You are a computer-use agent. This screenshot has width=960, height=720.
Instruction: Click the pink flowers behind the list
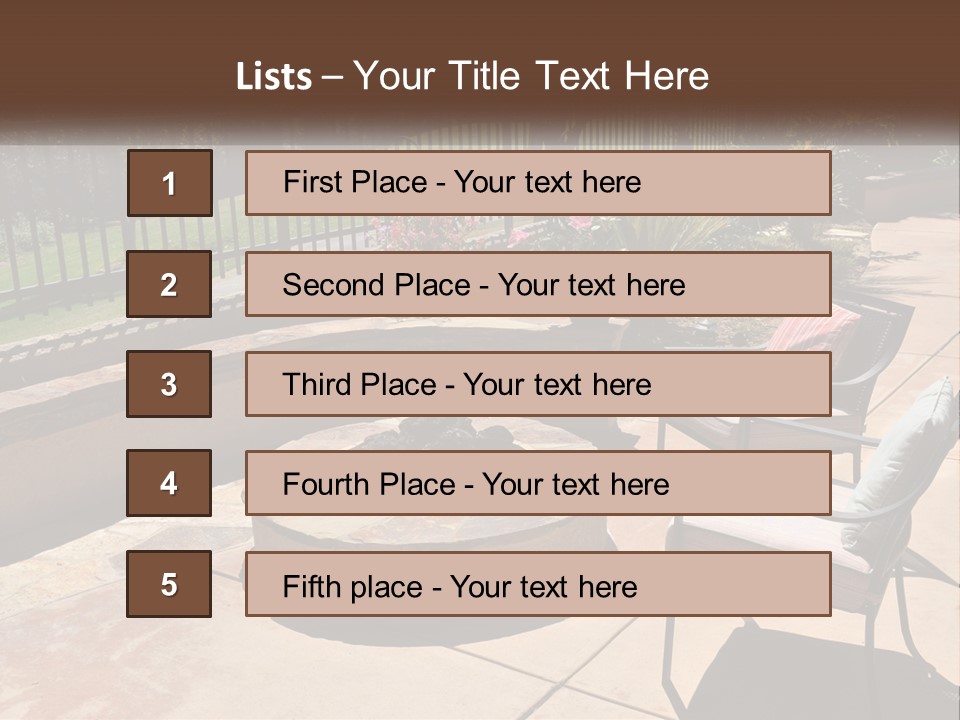pyautogui.click(x=520, y=234)
